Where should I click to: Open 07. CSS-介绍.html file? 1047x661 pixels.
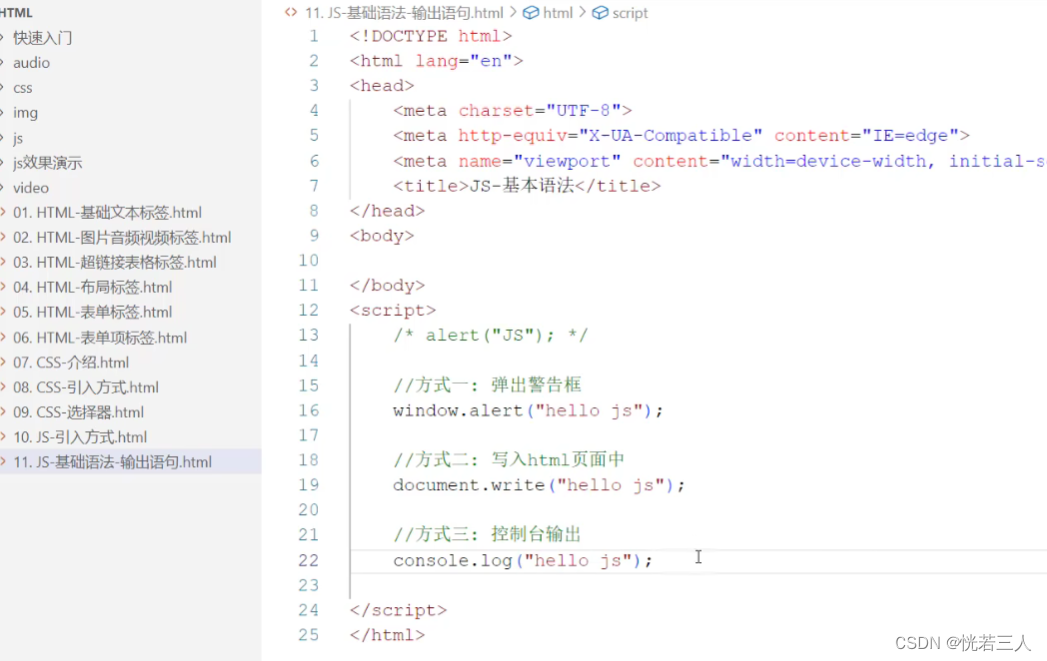[x=71, y=363]
